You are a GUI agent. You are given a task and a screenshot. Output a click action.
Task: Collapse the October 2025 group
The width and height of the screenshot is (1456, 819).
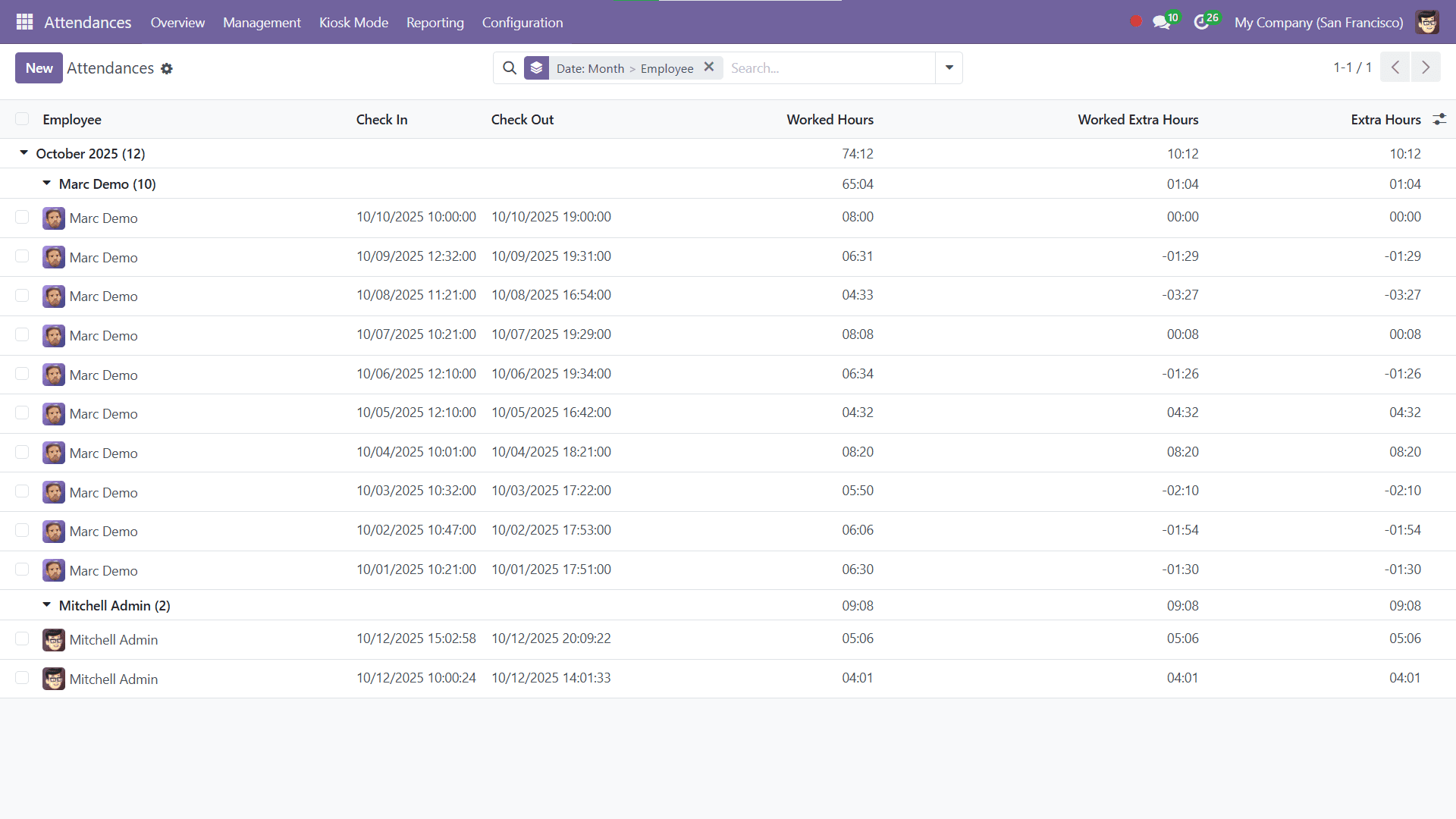(x=24, y=152)
